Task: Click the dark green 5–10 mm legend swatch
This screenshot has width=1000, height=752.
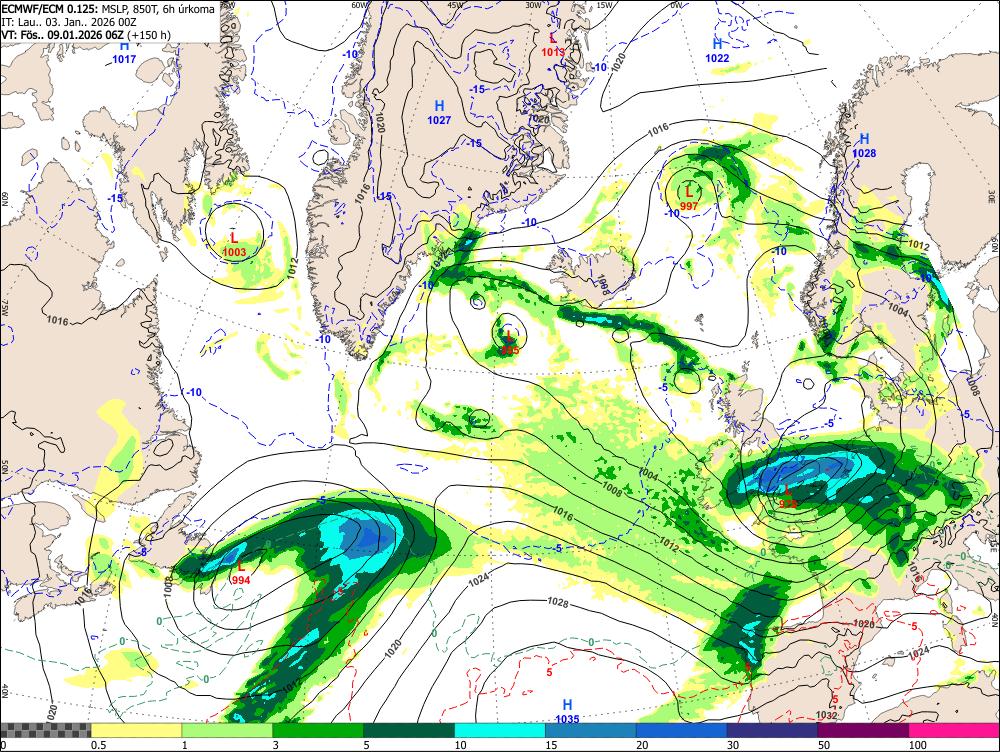Action: 409,730
